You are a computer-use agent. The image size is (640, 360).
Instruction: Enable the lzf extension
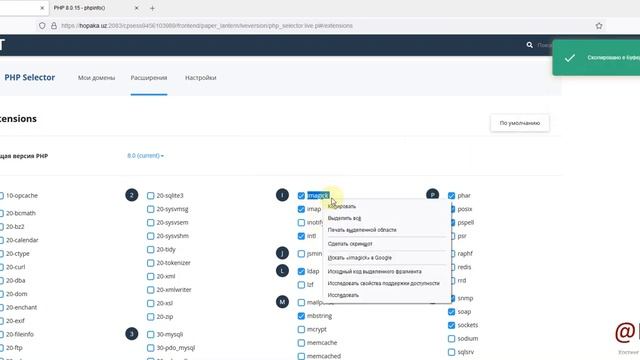[x=301, y=284]
